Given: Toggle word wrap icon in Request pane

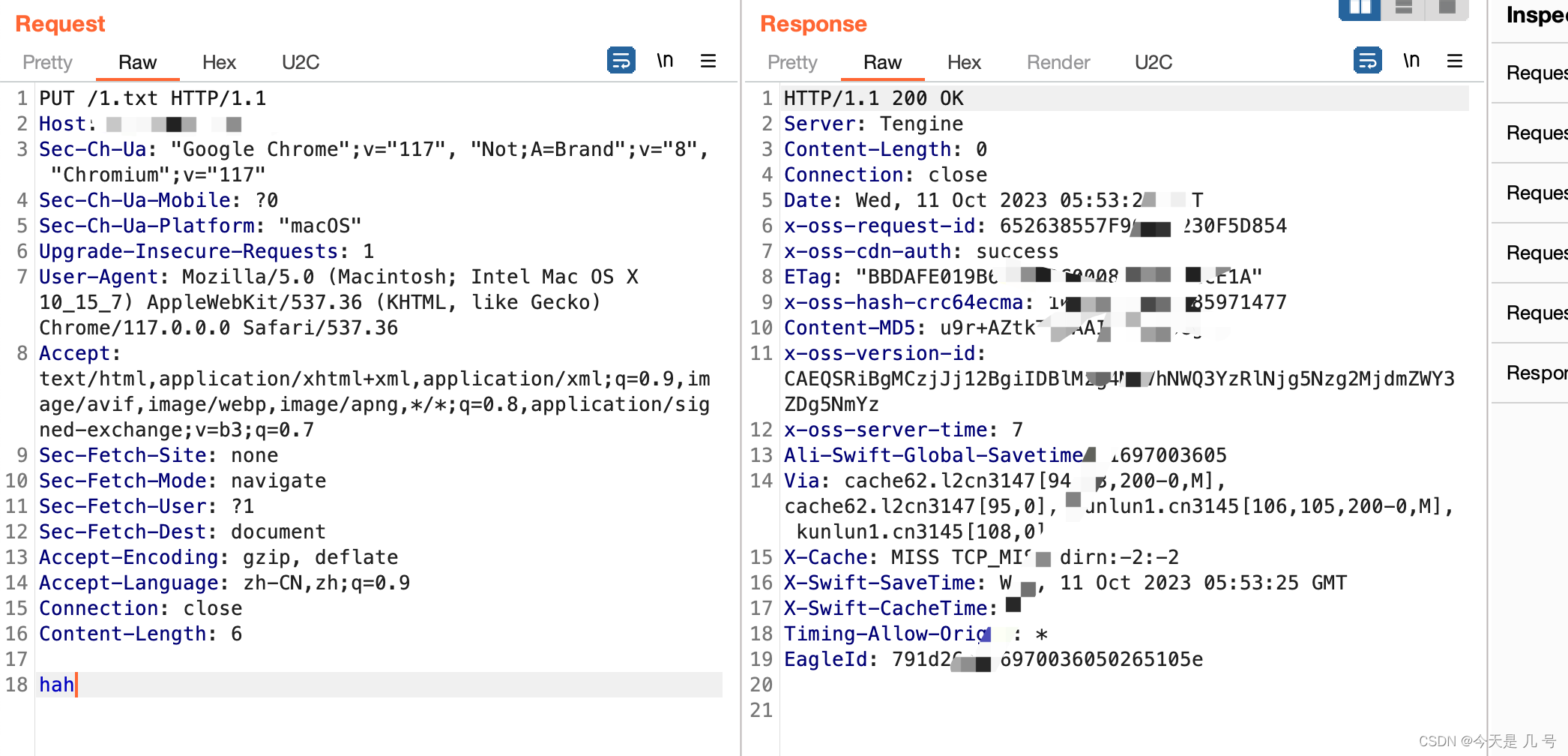Looking at the screenshot, I should (621, 60).
